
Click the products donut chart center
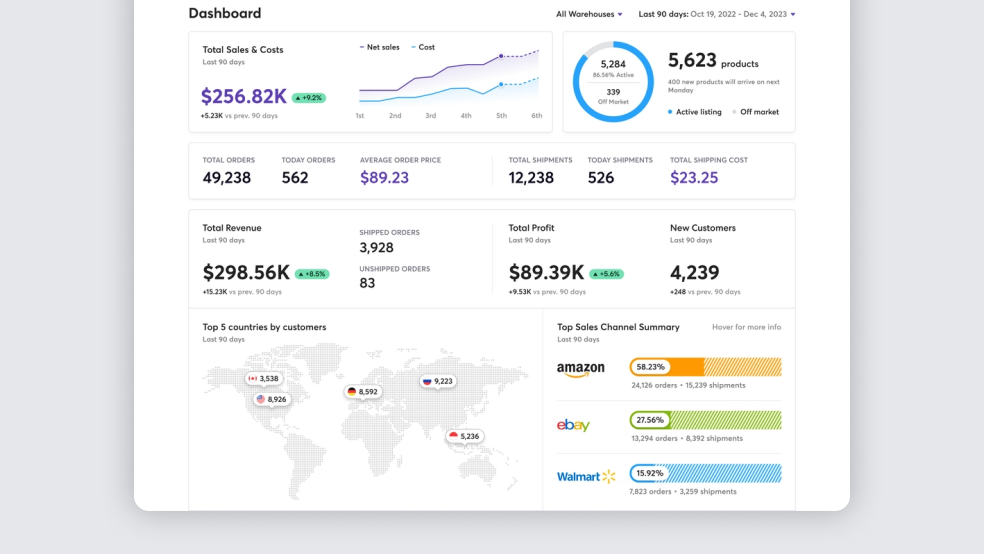(613, 82)
